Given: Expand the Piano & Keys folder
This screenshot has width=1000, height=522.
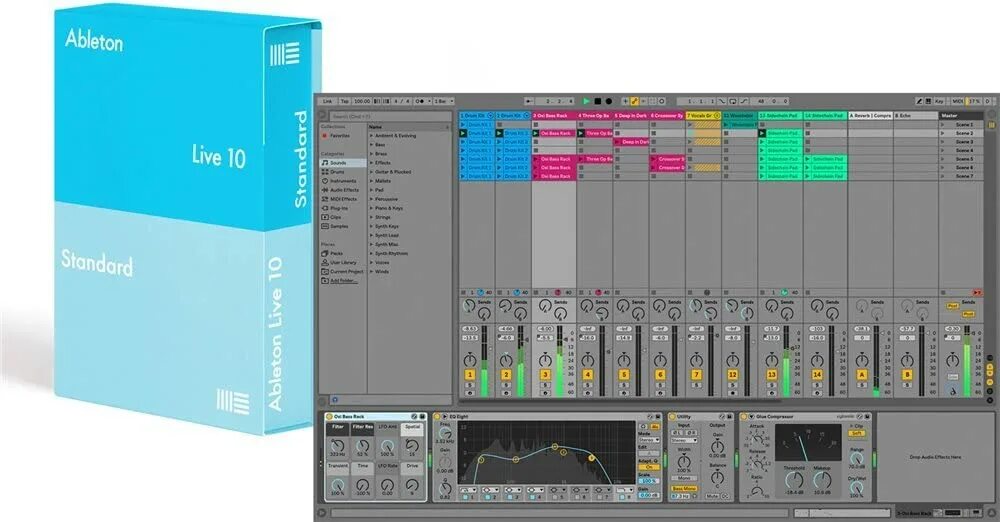Looking at the screenshot, I should [372, 208].
